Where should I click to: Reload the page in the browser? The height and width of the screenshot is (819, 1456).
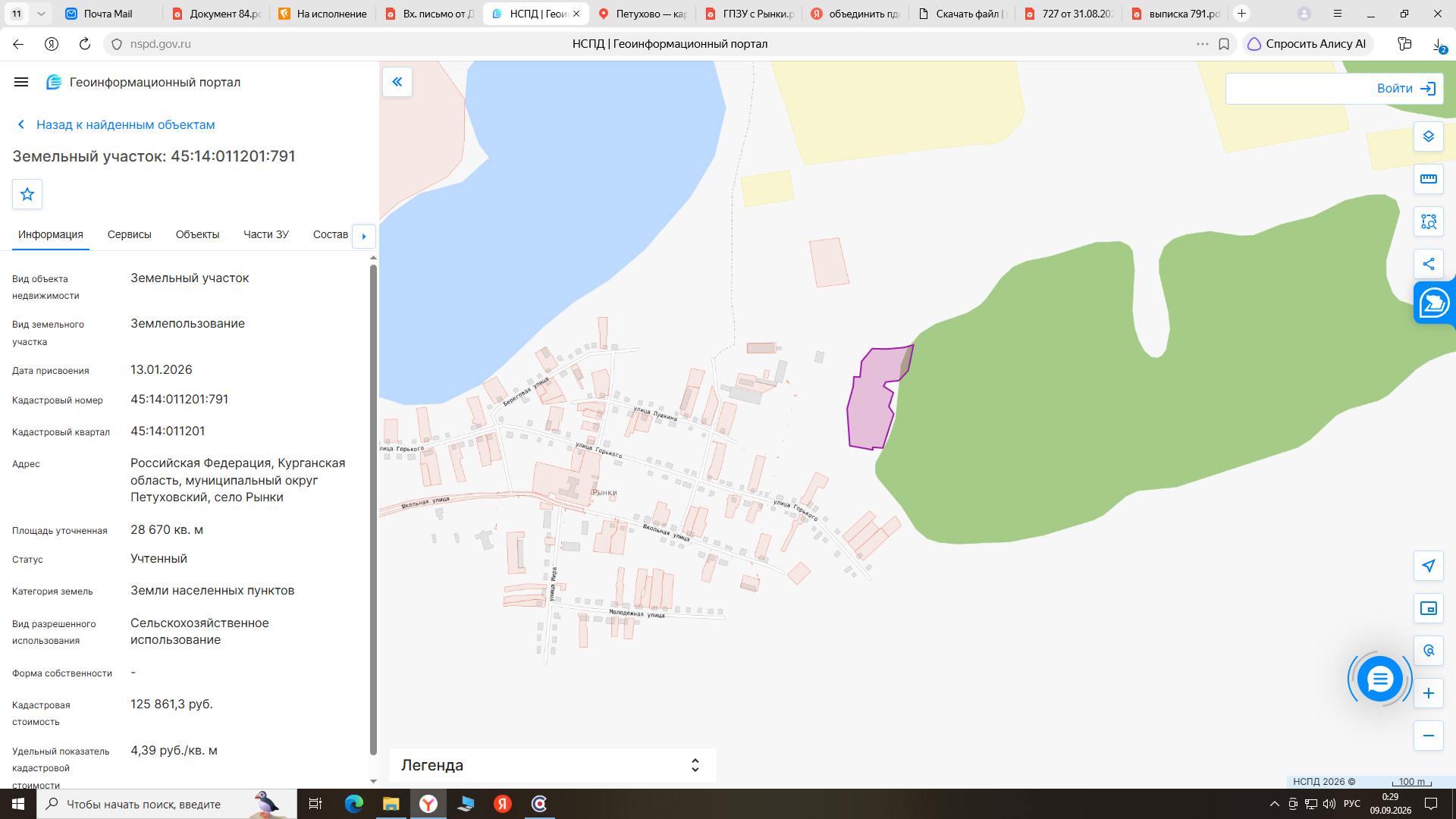pyautogui.click(x=85, y=44)
